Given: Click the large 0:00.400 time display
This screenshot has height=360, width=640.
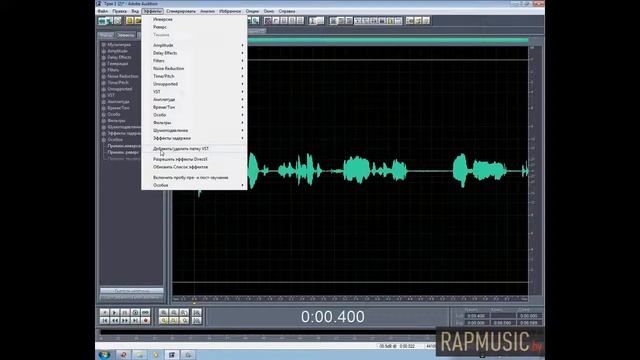Looking at the screenshot, I should point(333,317).
